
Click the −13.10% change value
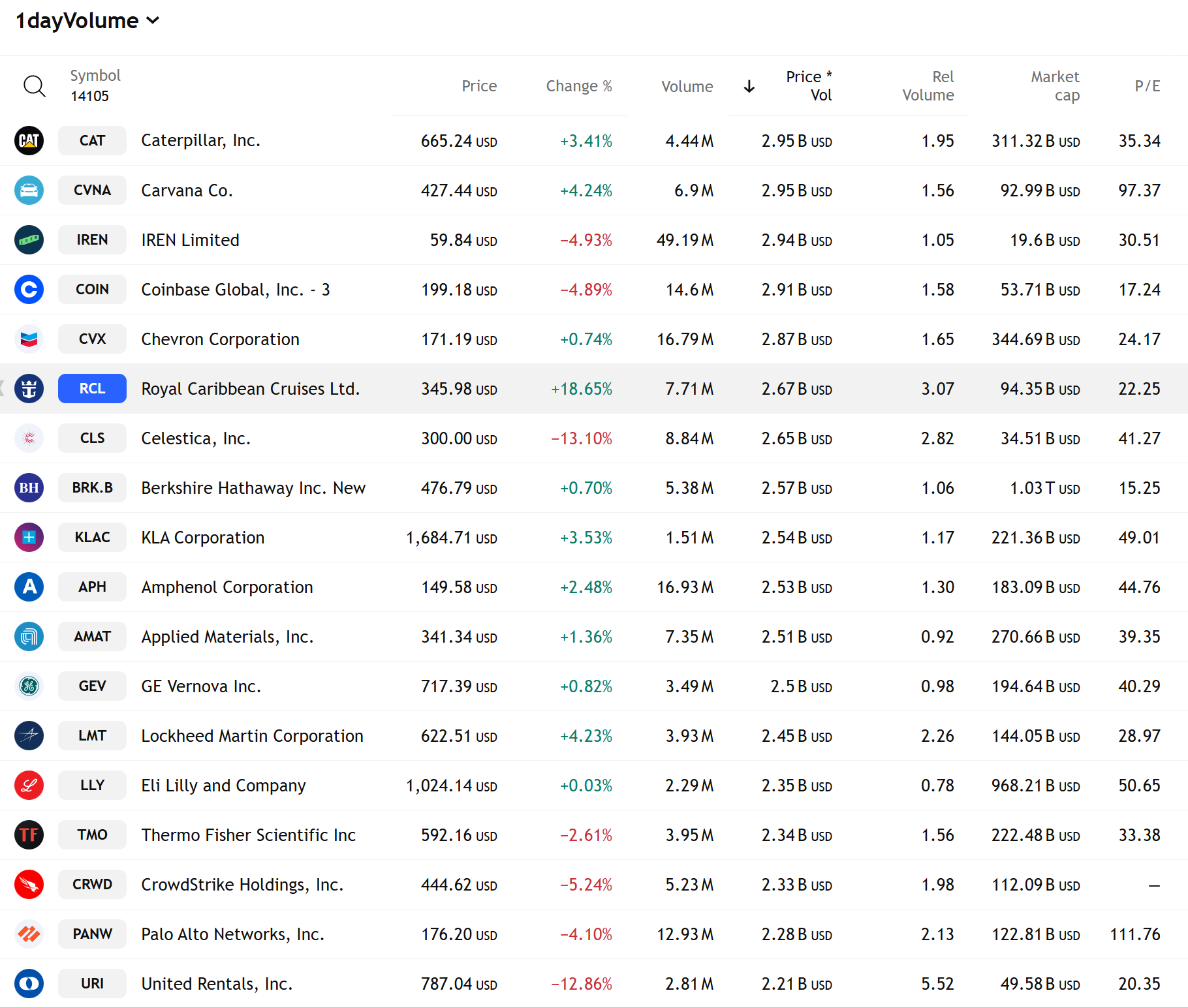582,438
